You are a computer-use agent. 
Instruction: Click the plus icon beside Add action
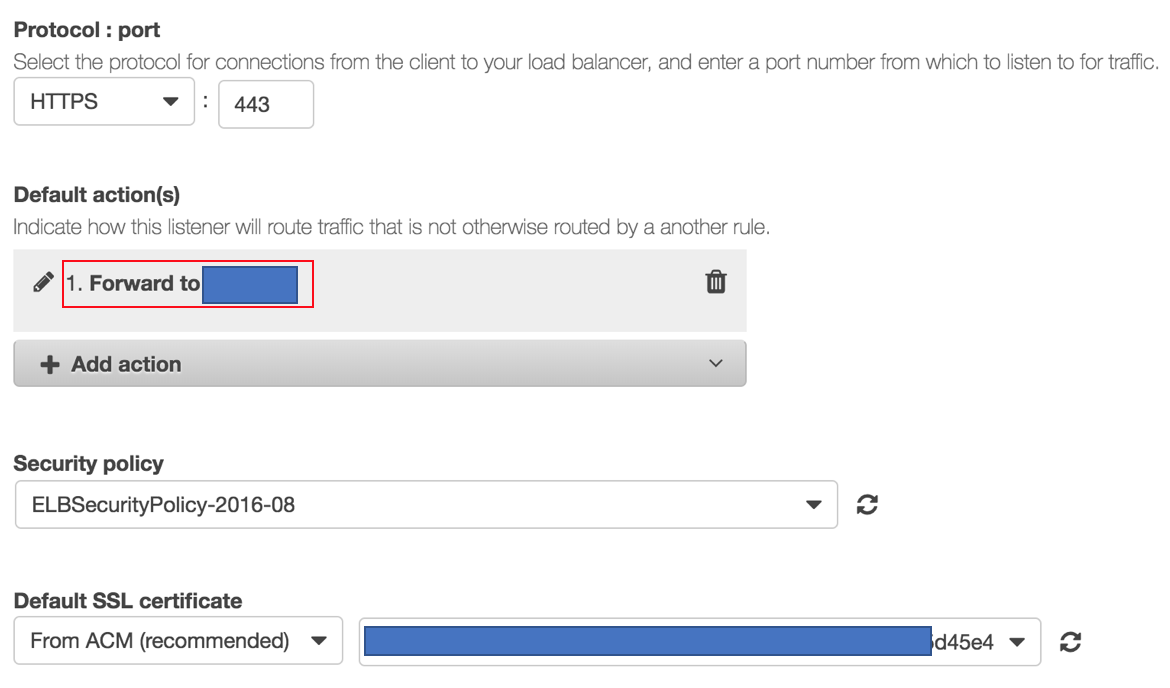tap(49, 365)
